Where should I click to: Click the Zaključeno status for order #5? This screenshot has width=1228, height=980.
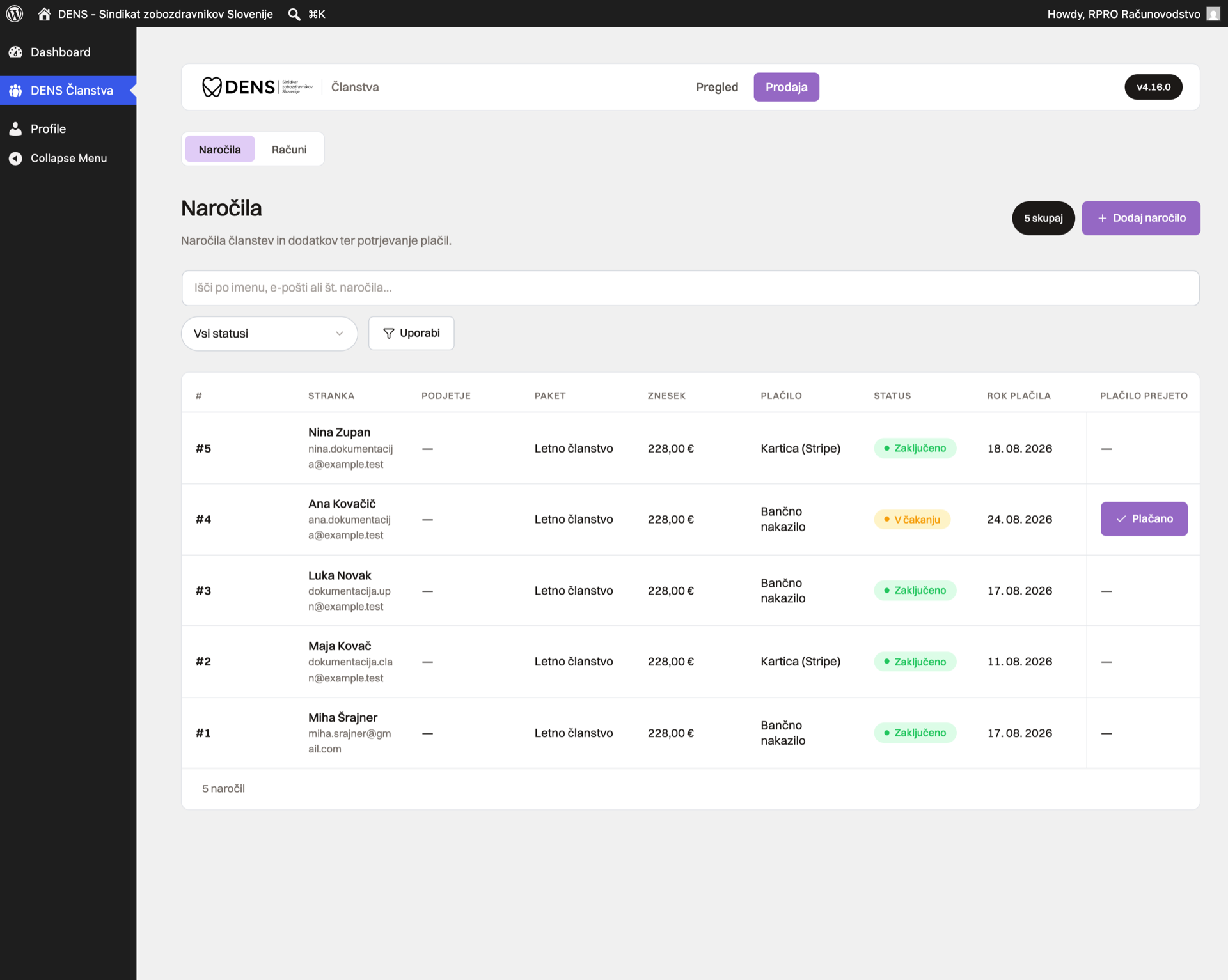tap(915, 448)
